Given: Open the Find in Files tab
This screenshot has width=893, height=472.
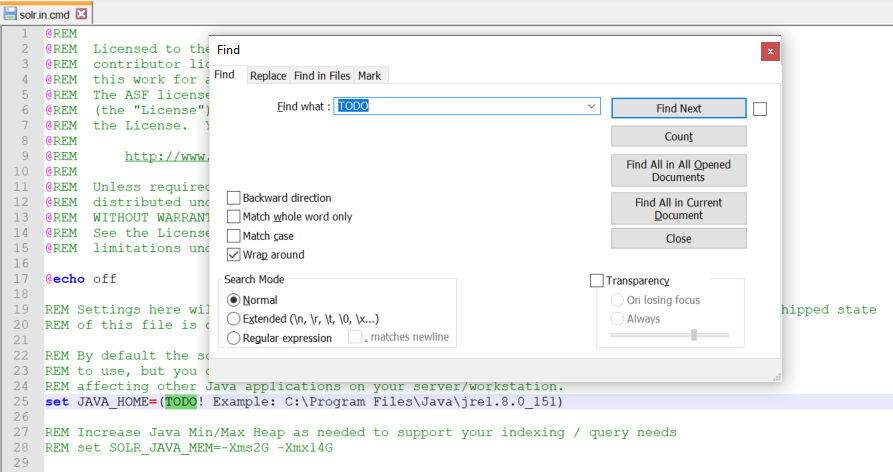Looking at the screenshot, I should pyautogui.click(x=321, y=76).
